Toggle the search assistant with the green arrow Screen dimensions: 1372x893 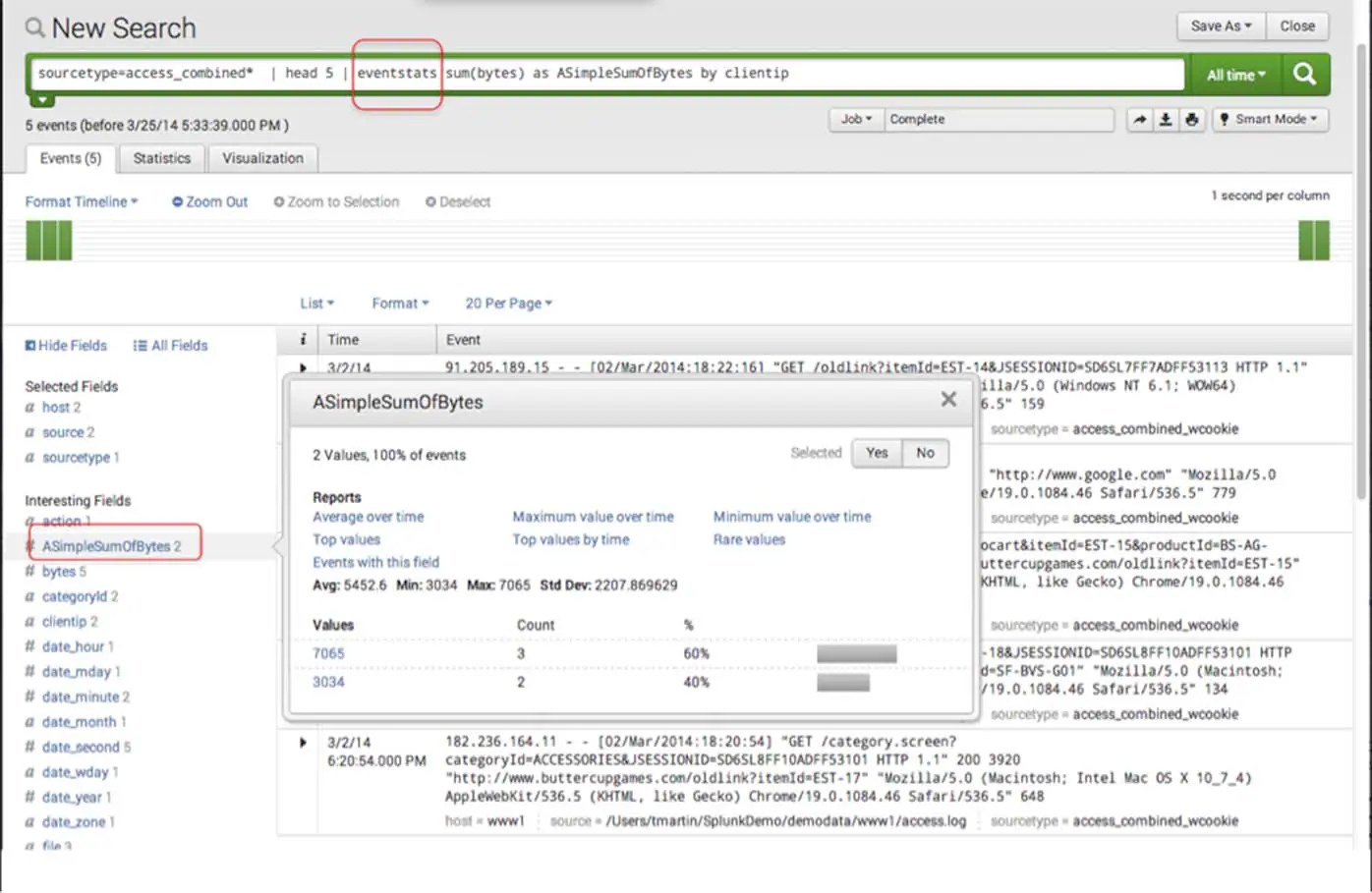[x=42, y=97]
